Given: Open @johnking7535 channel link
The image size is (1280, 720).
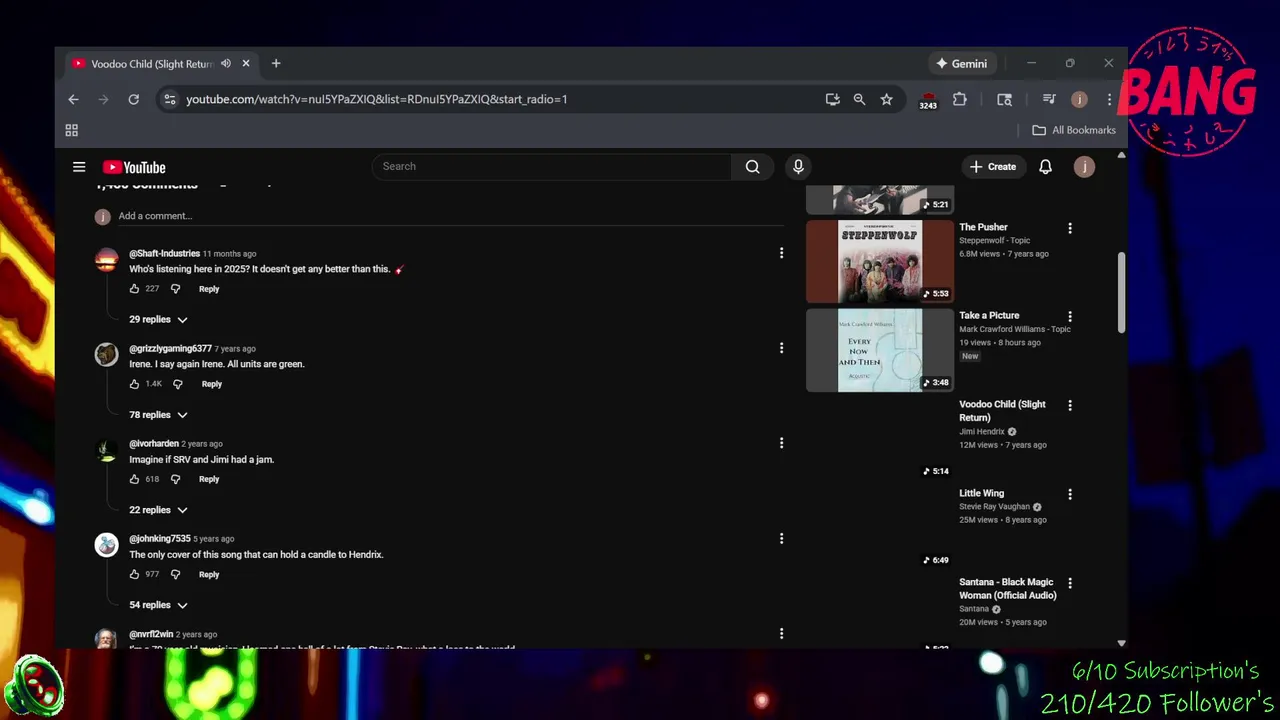Looking at the screenshot, I should point(159,539).
